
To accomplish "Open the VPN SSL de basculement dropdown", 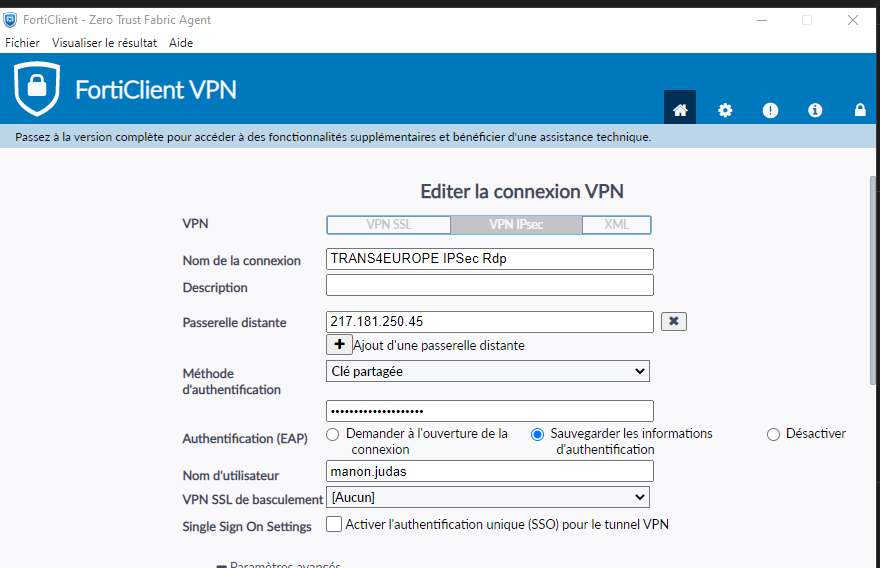I will [x=488, y=497].
